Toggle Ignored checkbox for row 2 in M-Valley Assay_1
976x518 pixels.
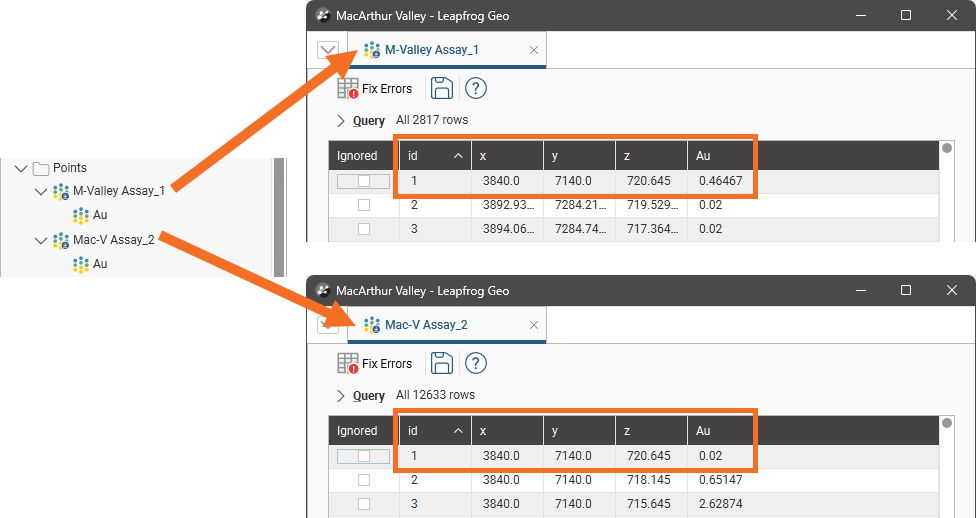click(364, 205)
